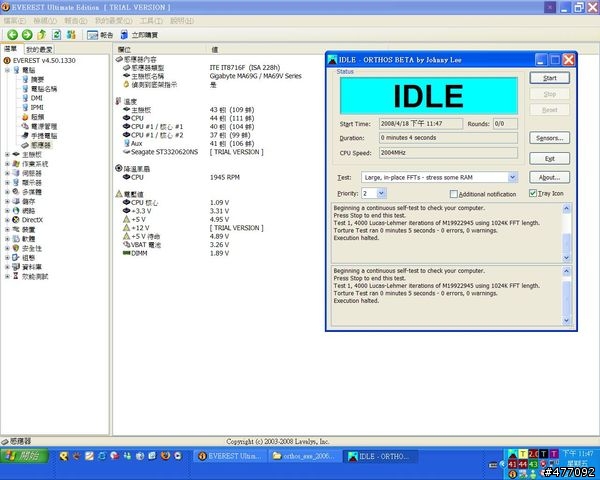
Task: Open the orthos folder taskbar button
Action: coord(305,456)
